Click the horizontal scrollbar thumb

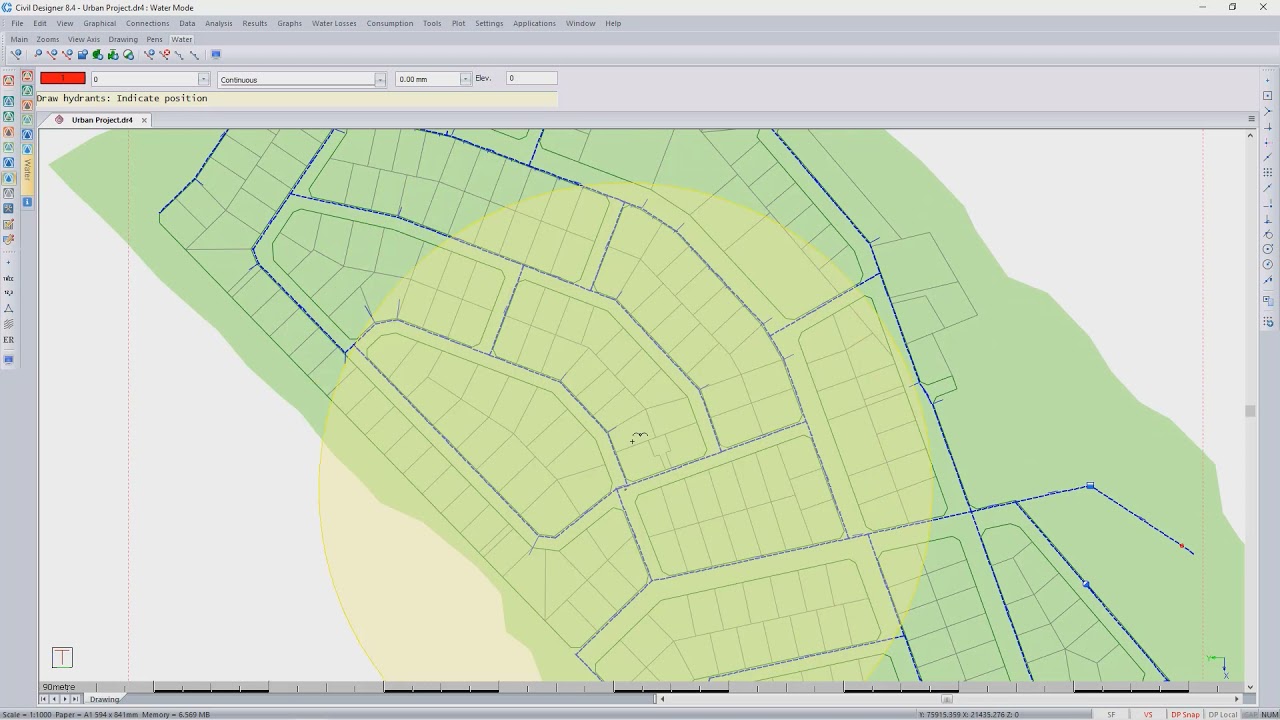[x=947, y=699]
